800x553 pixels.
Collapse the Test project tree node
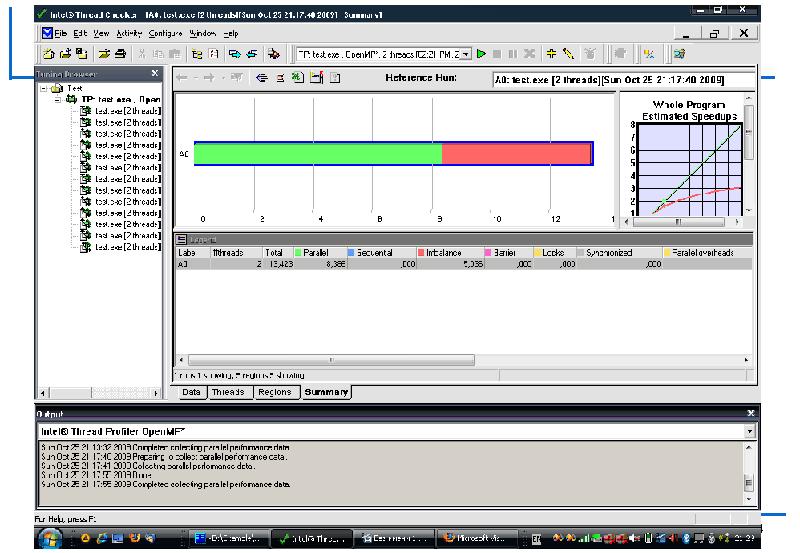(x=44, y=88)
